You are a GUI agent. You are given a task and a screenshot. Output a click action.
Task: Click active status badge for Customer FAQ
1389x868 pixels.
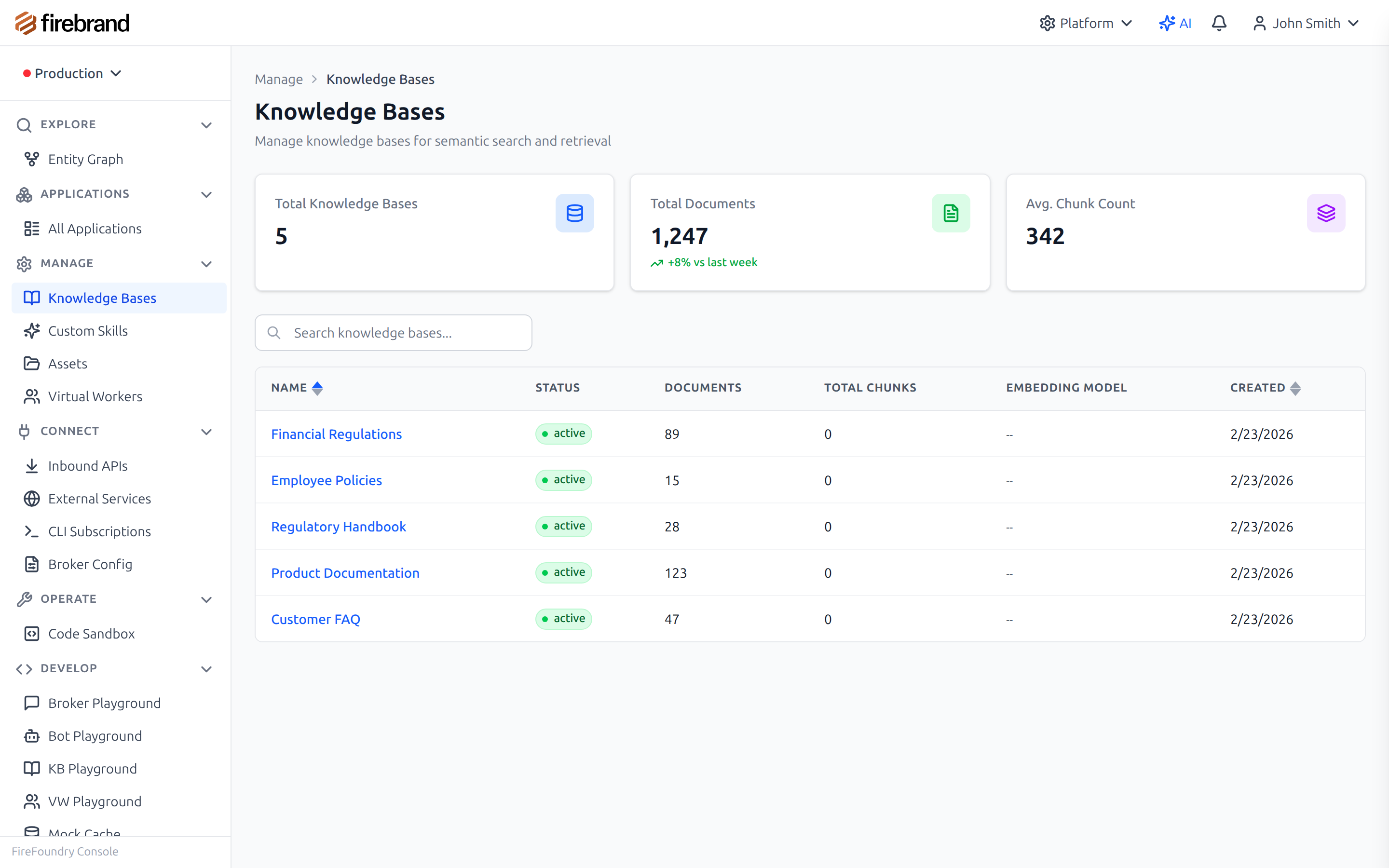point(563,618)
